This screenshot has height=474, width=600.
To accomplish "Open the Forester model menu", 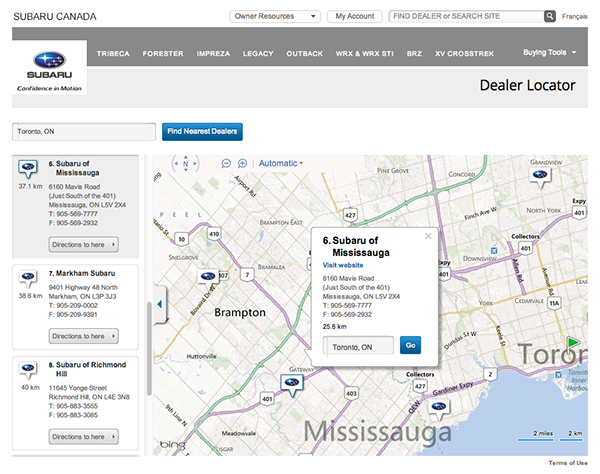I will pyautogui.click(x=163, y=54).
